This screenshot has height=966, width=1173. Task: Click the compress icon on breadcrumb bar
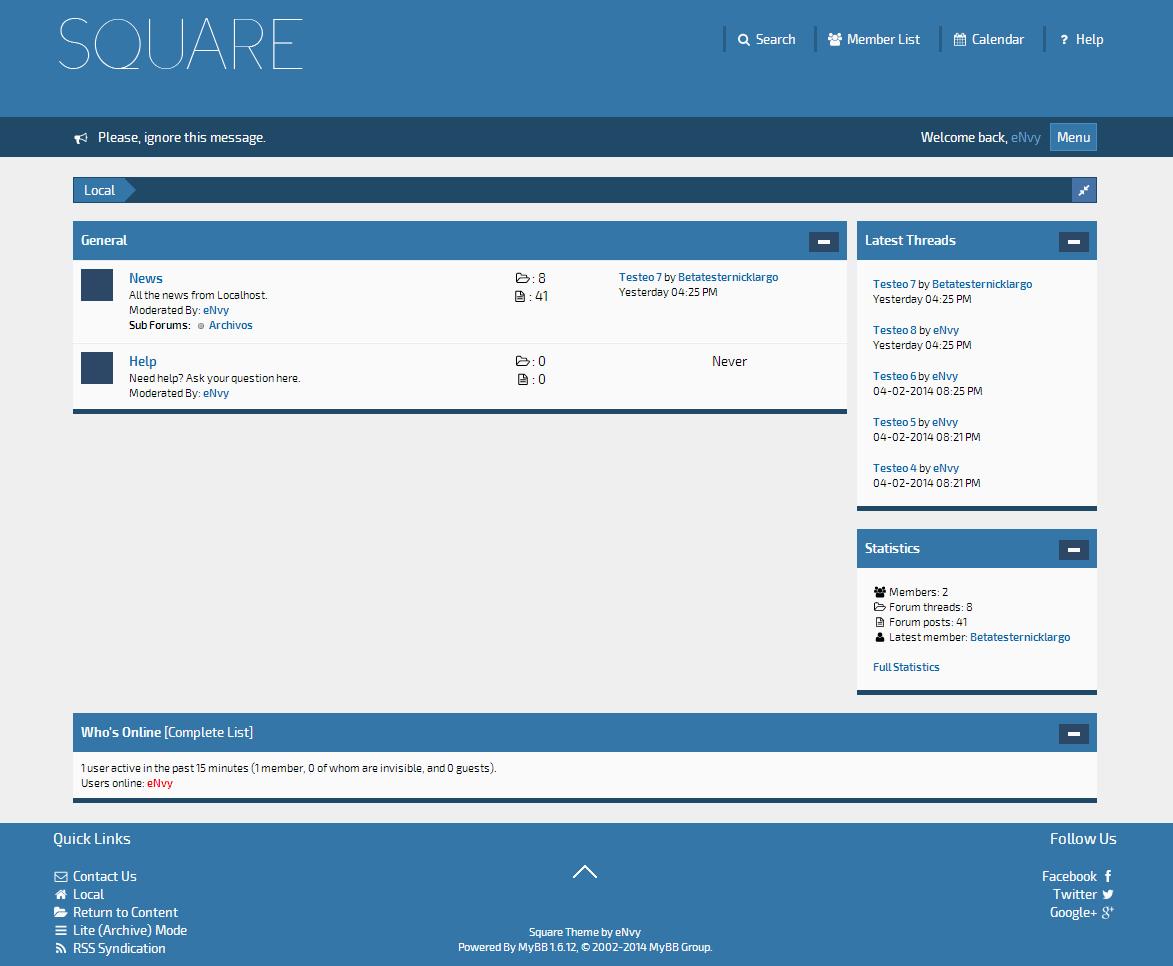(x=1084, y=190)
